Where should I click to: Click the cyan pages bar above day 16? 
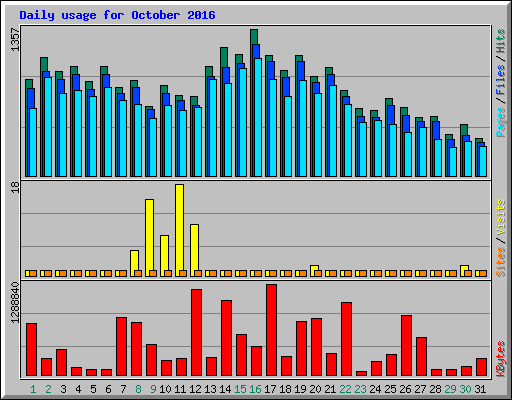pyautogui.click(x=258, y=117)
